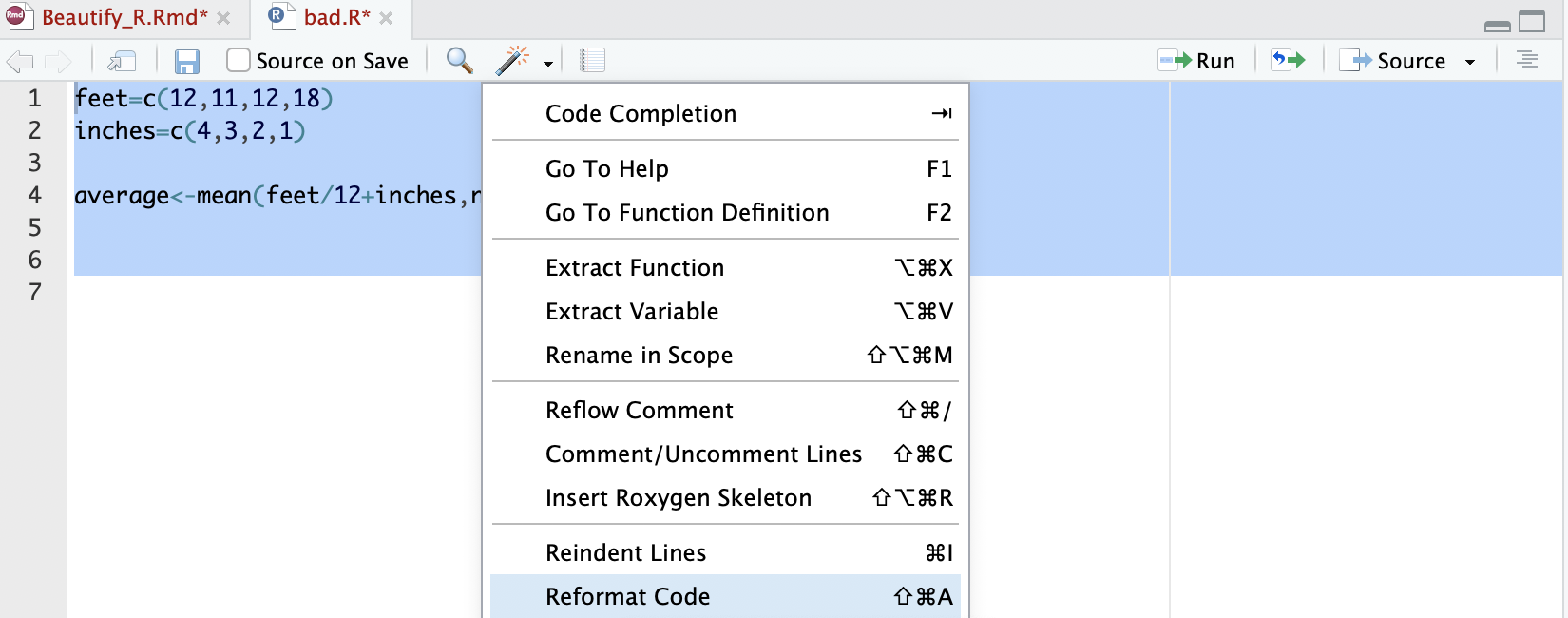Click the compile report notebook icon
1568x618 pixels.
(x=592, y=61)
